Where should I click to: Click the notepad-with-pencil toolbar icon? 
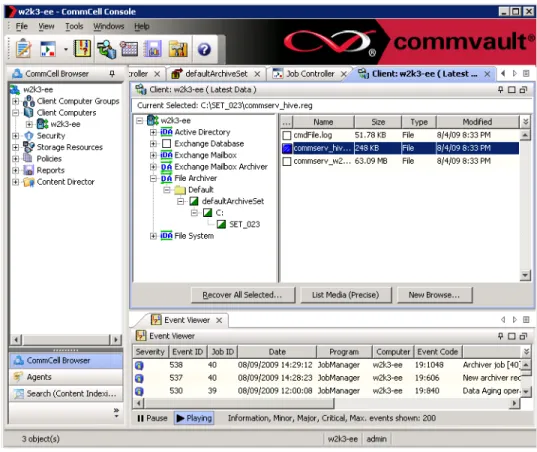[x=23, y=49]
